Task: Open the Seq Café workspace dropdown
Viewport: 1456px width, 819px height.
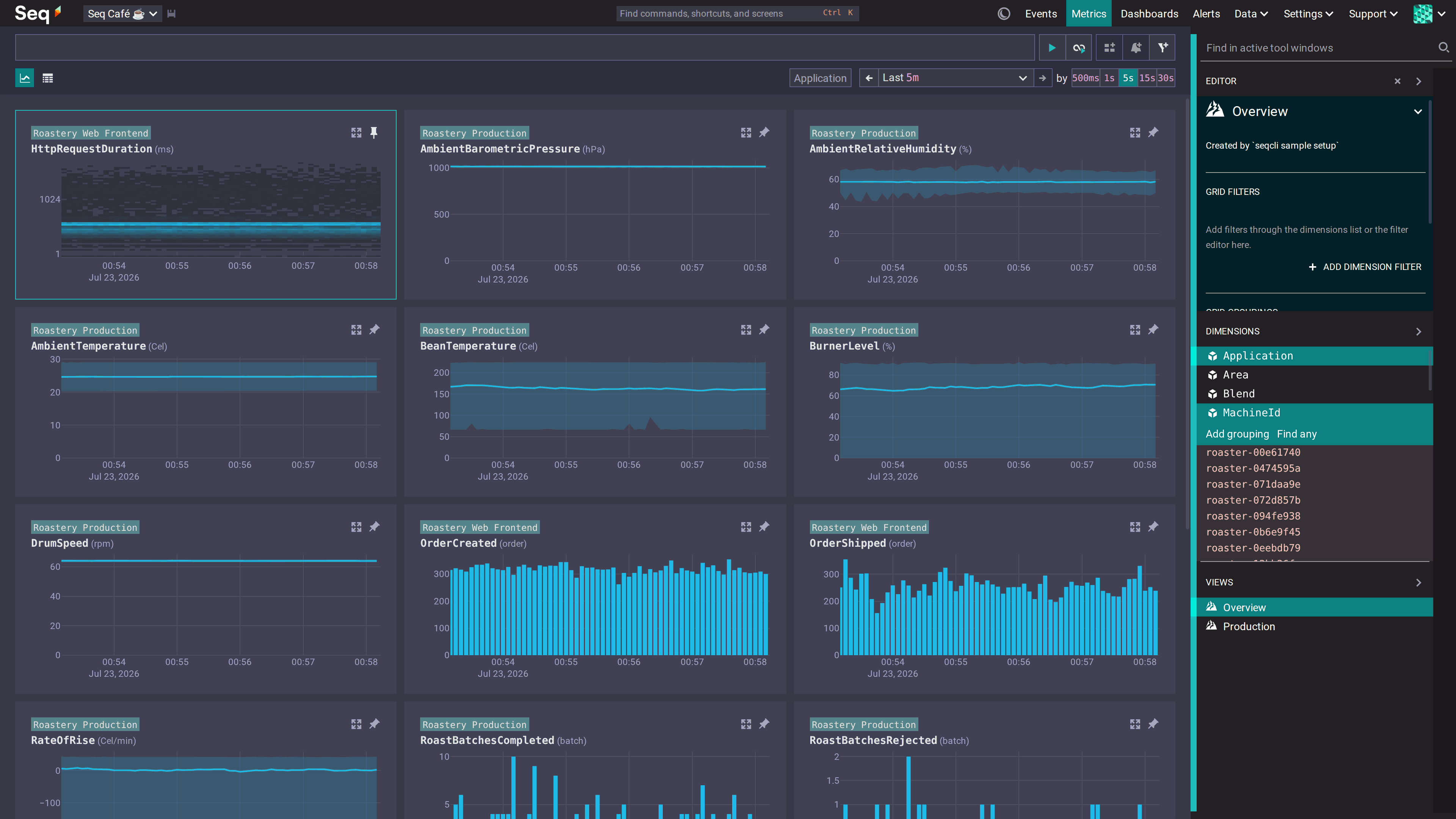Action: [122, 14]
